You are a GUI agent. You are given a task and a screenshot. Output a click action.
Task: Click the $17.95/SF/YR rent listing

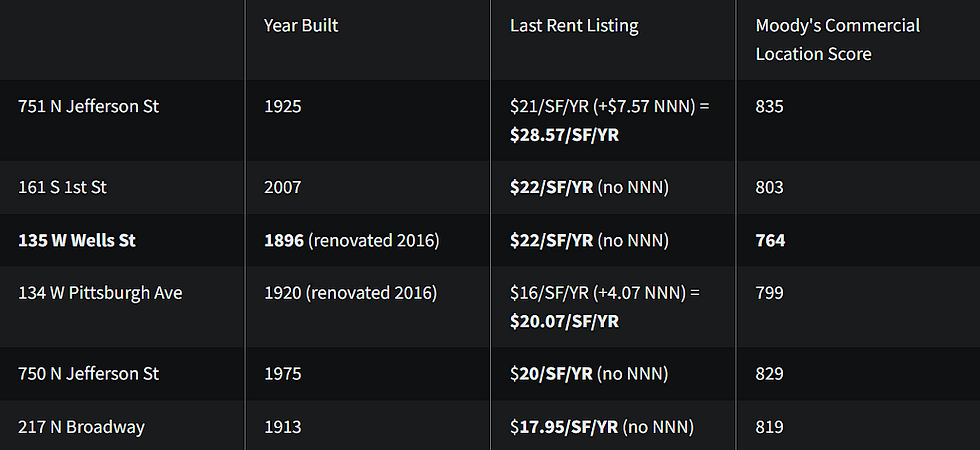pos(564,428)
